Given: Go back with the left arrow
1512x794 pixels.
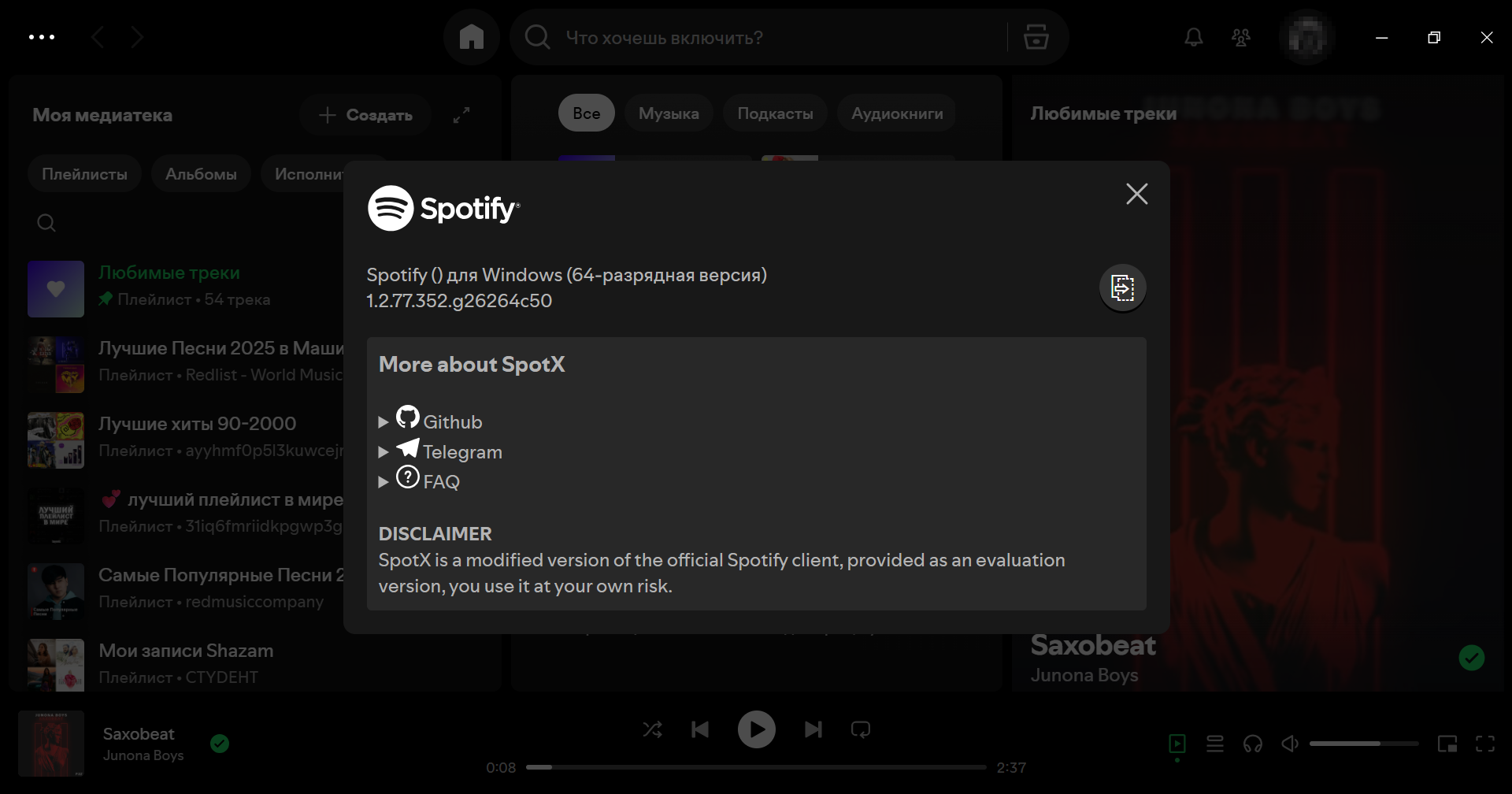Looking at the screenshot, I should coord(98,37).
